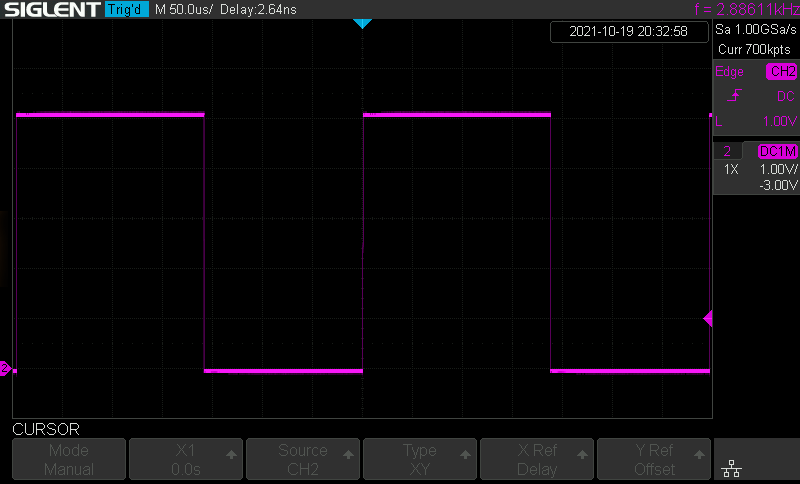Click the arrow on the X1 softkey
The height and width of the screenshot is (484, 800).
pyautogui.click(x=231, y=454)
